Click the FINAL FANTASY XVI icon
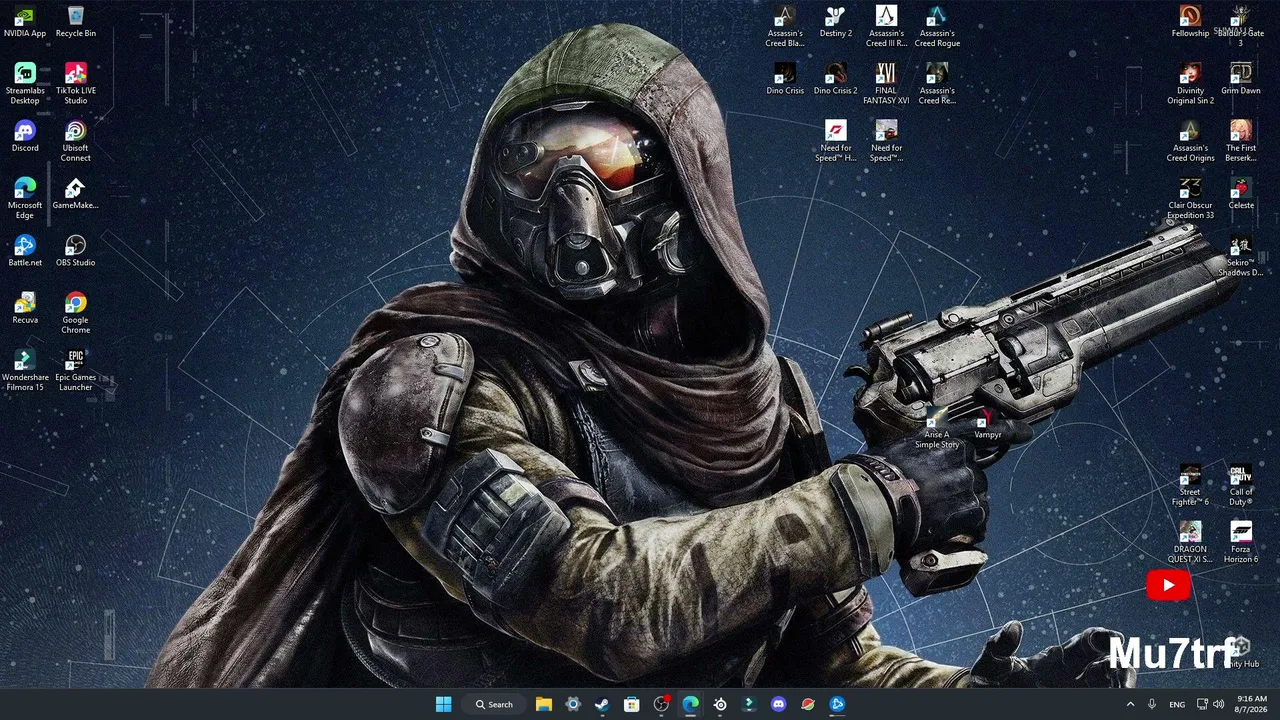 [886, 84]
